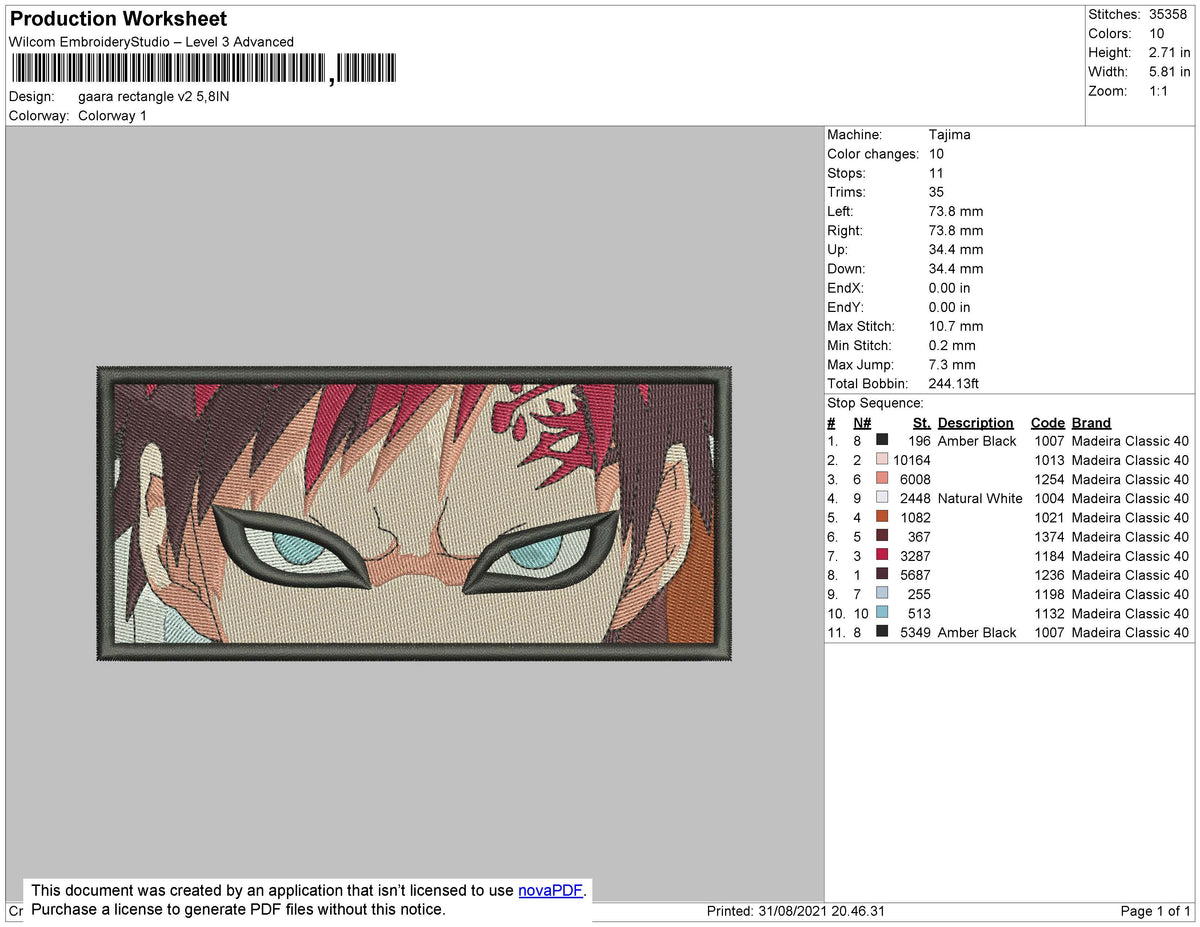Click the Code column header

click(1047, 422)
